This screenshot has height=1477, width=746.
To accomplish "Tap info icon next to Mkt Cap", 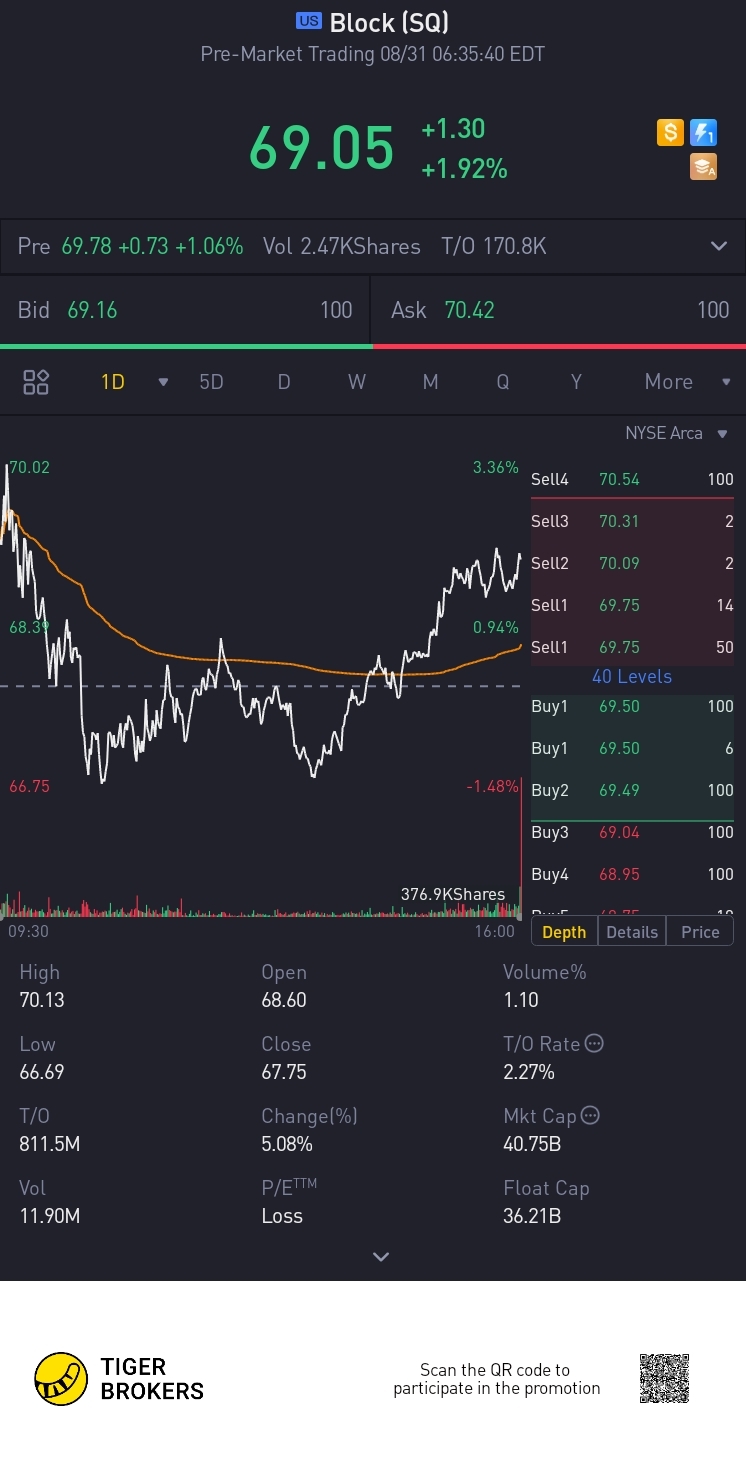I will click(590, 1115).
